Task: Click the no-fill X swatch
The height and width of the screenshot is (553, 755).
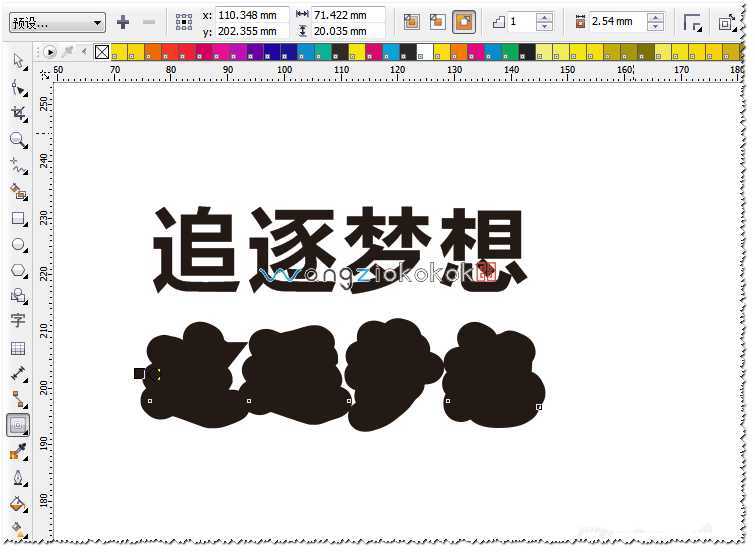Action: click(x=101, y=52)
